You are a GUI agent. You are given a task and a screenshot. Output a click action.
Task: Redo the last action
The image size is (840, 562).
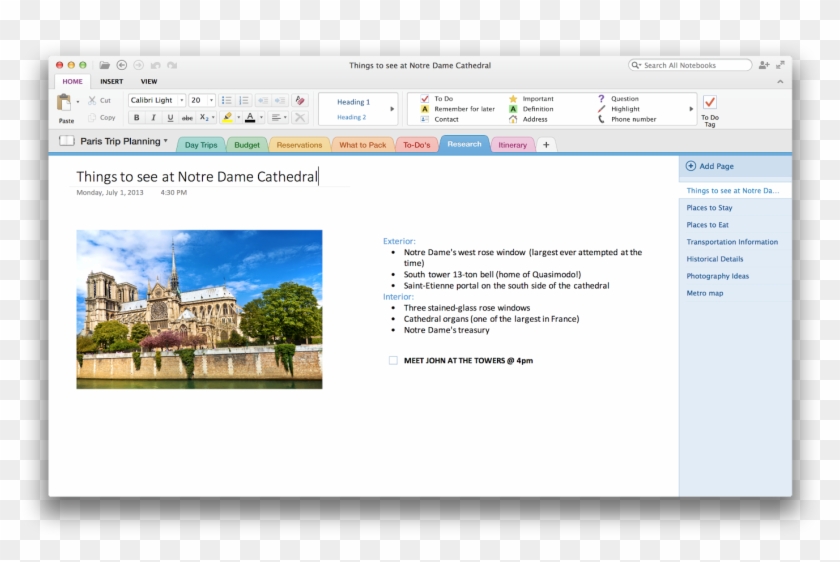[x=172, y=65]
